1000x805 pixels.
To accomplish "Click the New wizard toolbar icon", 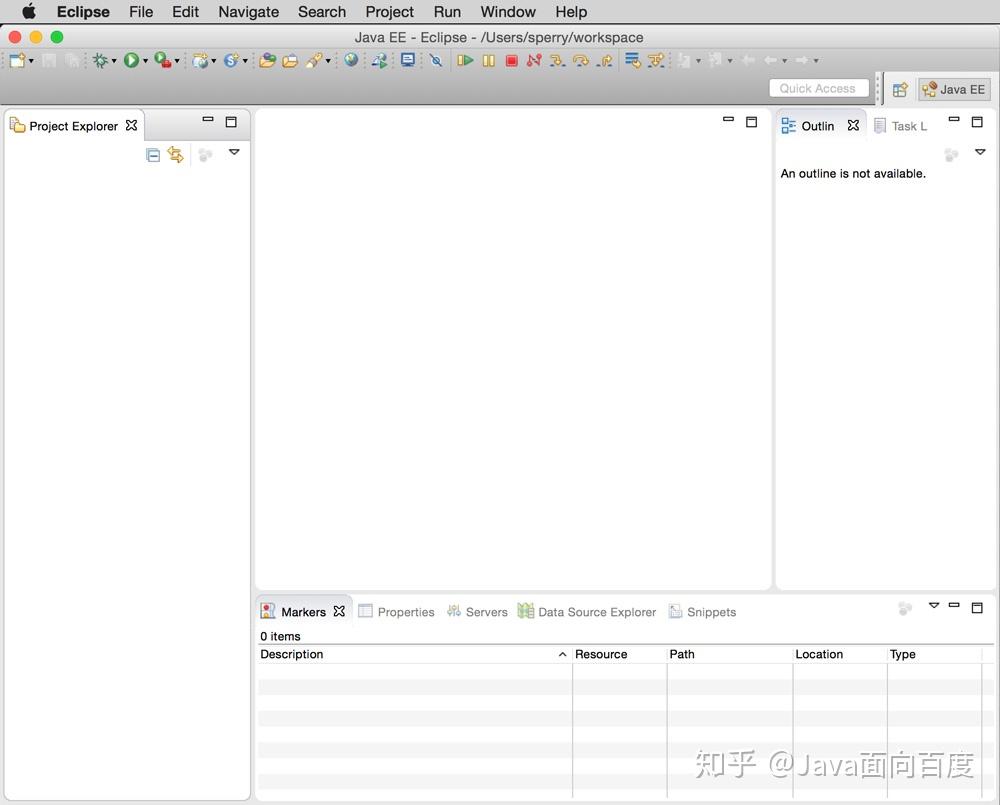I will 17,61.
